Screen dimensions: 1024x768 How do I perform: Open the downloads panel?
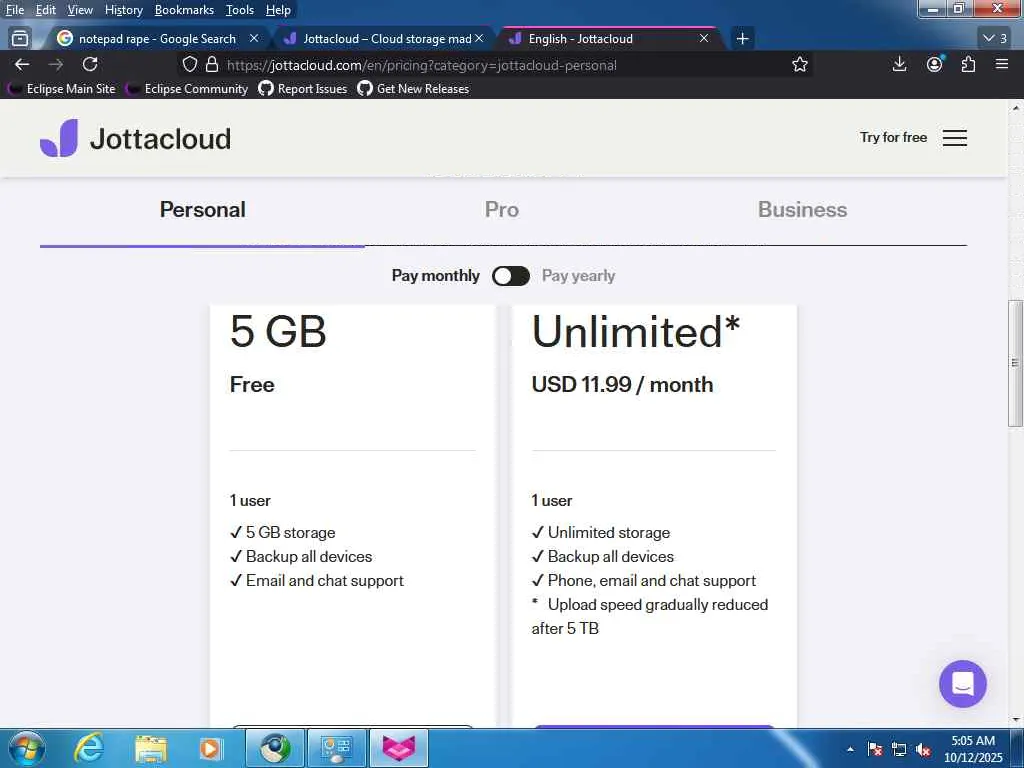899,64
